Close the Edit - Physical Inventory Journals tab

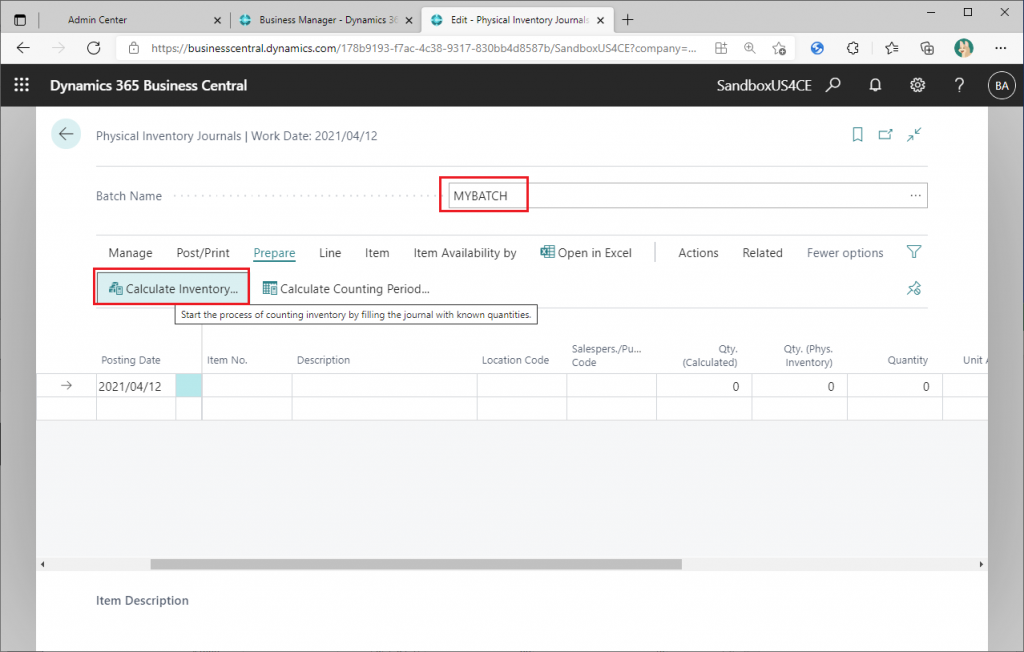click(600, 20)
